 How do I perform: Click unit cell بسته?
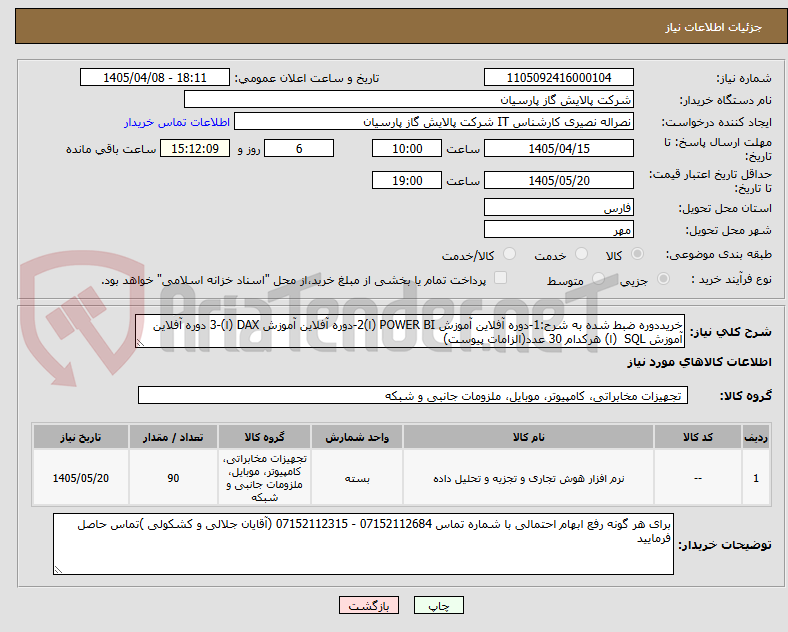coord(357,479)
